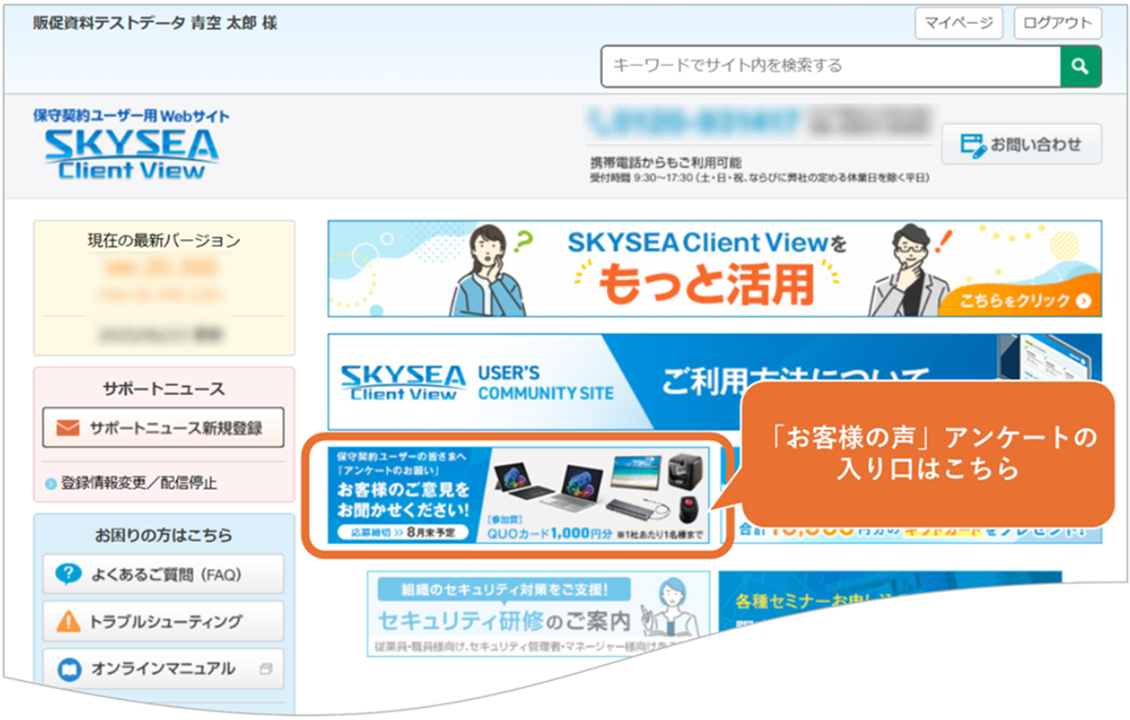The image size is (1130, 720).
Task: Click the book icon for online manual
Action: (x=69, y=670)
